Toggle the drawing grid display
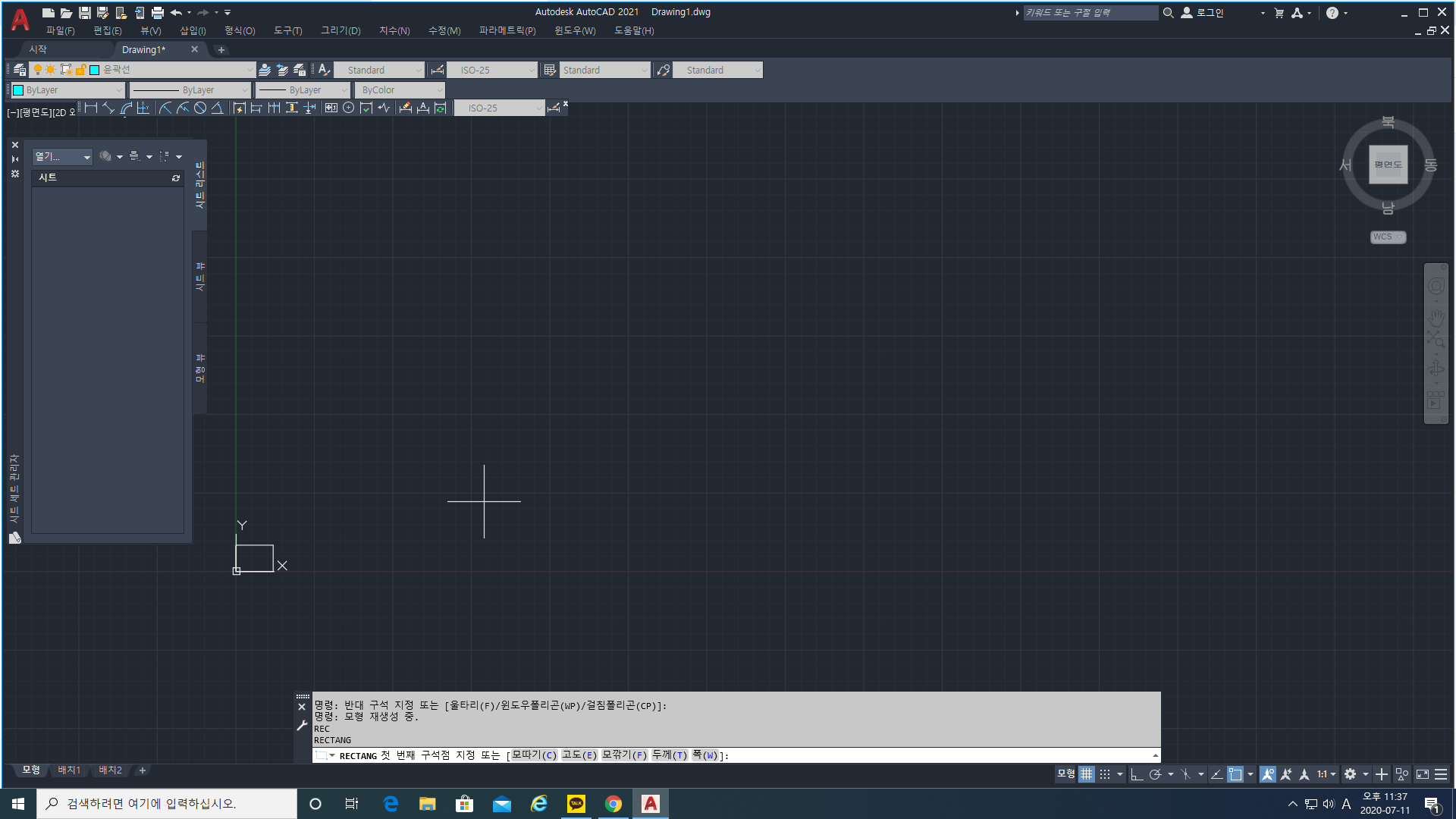The image size is (1456, 819). pyautogui.click(x=1087, y=774)
